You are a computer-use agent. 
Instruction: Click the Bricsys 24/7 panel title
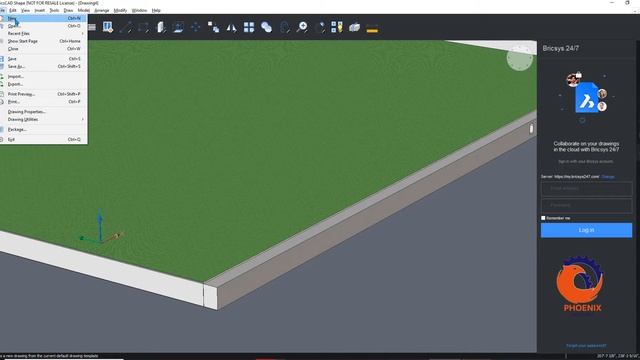(560, 48)
